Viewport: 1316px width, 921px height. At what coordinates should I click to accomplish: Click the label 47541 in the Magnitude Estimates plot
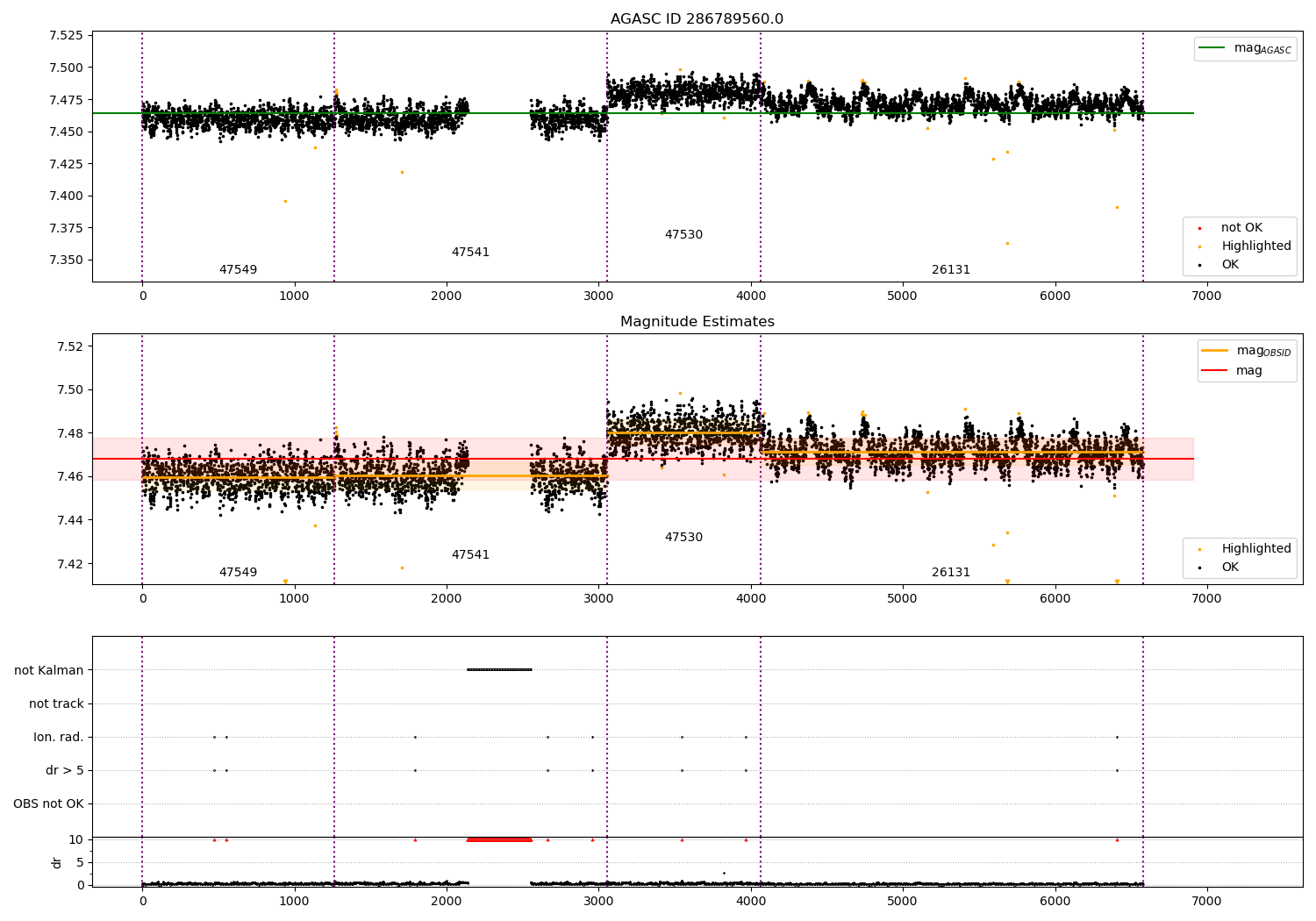[470, 555]
